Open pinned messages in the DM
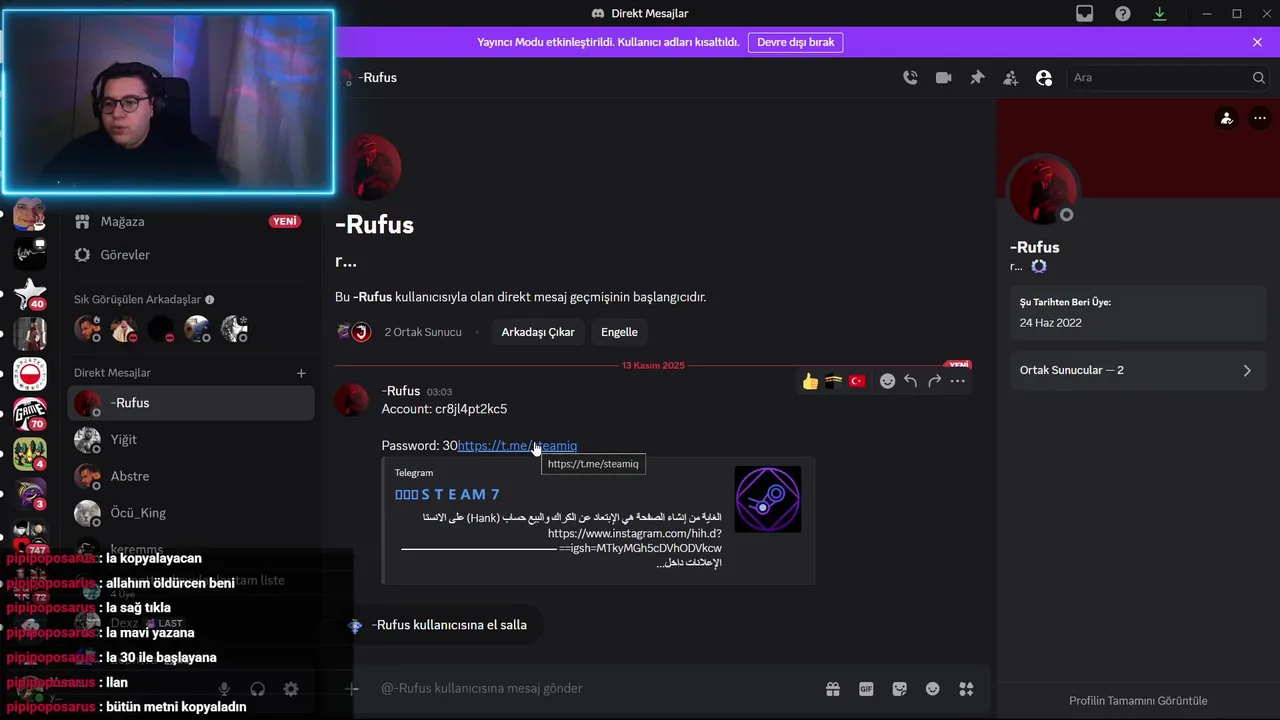1280x720 pixels. pos(977,77)
